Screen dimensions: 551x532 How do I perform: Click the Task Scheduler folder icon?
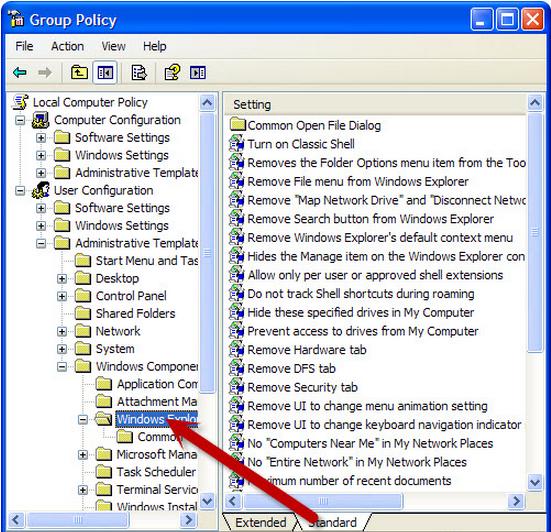click(104, 472)
